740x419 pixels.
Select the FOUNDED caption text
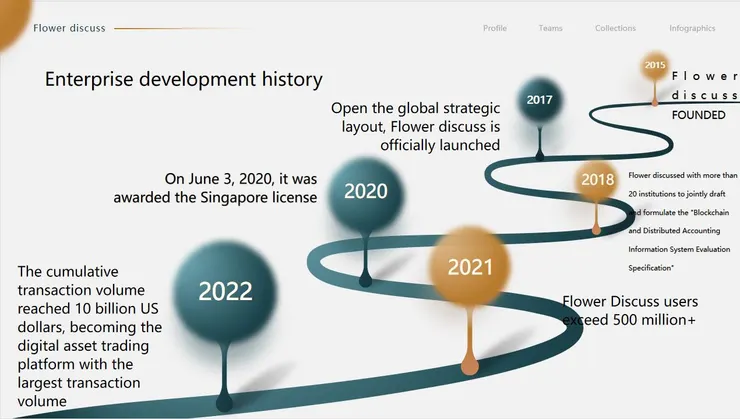pyautogui.click(x=698, y=115)
